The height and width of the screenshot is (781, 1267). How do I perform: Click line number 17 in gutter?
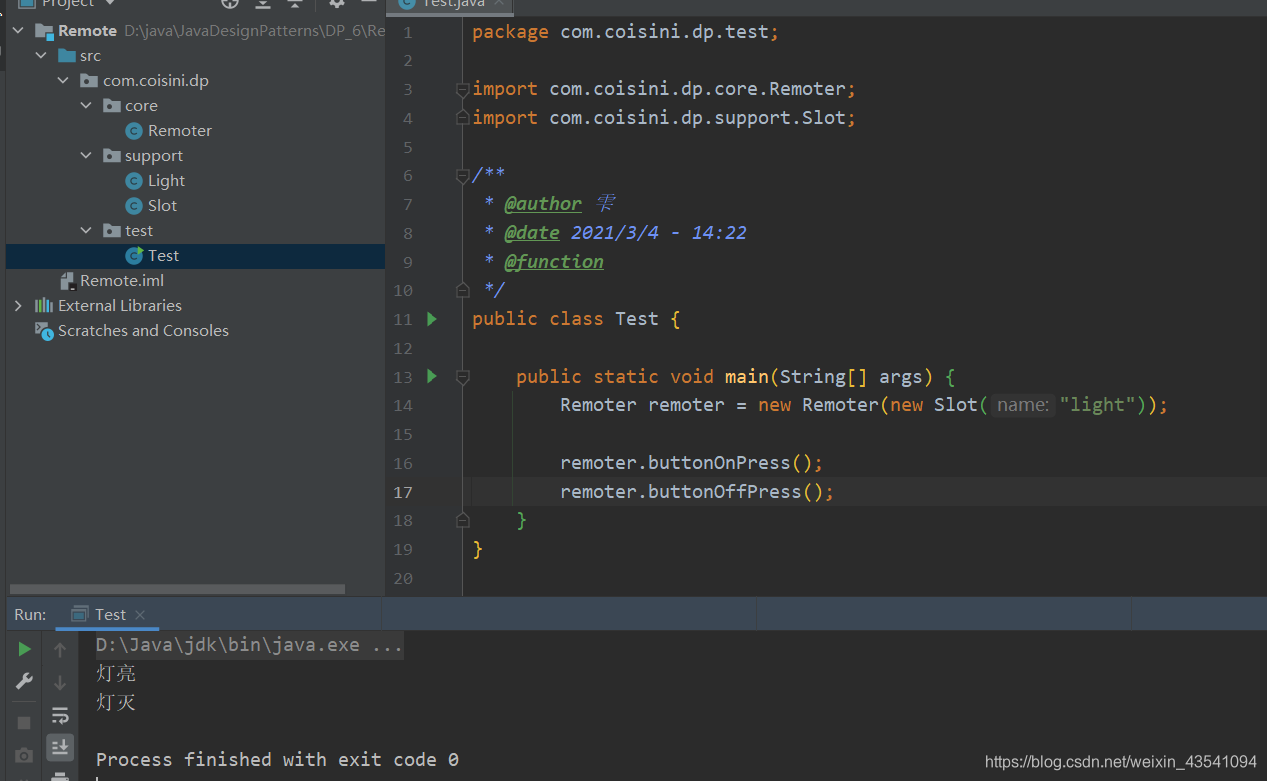click(403, 492)
